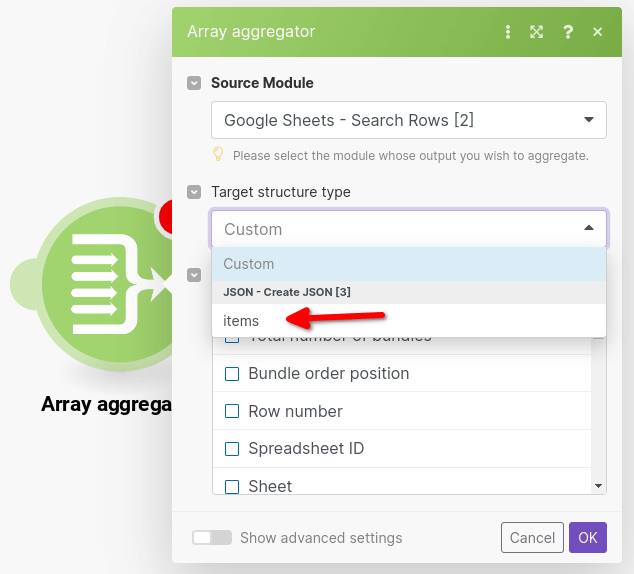This screenshot has width=634, height=574.
Task: Toggle Show advanced settings switch
Action: pyautogui.click(x=212, y=538)
